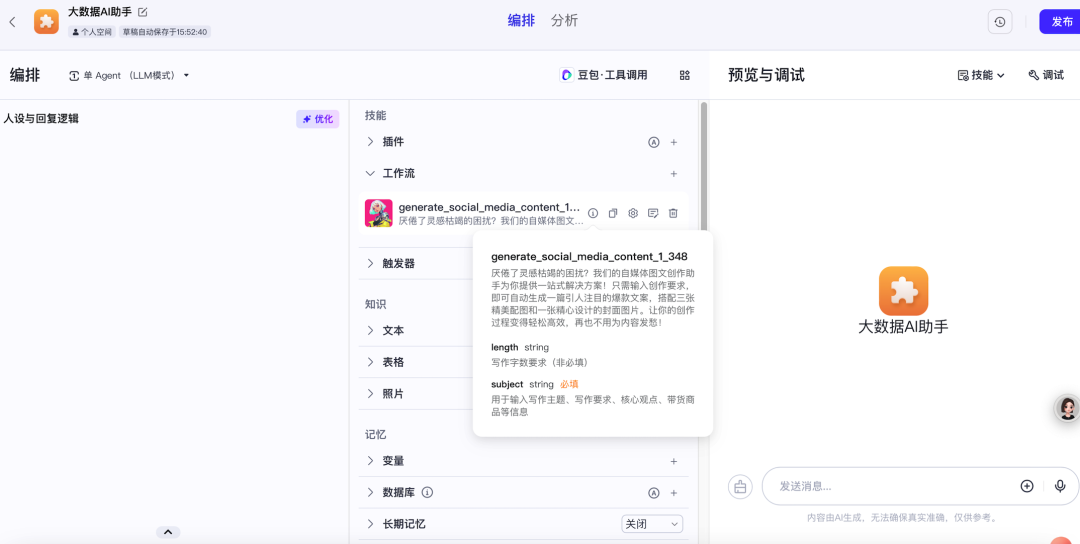
Task: Collapse the 工作流 section
Action: click(371, 174)
